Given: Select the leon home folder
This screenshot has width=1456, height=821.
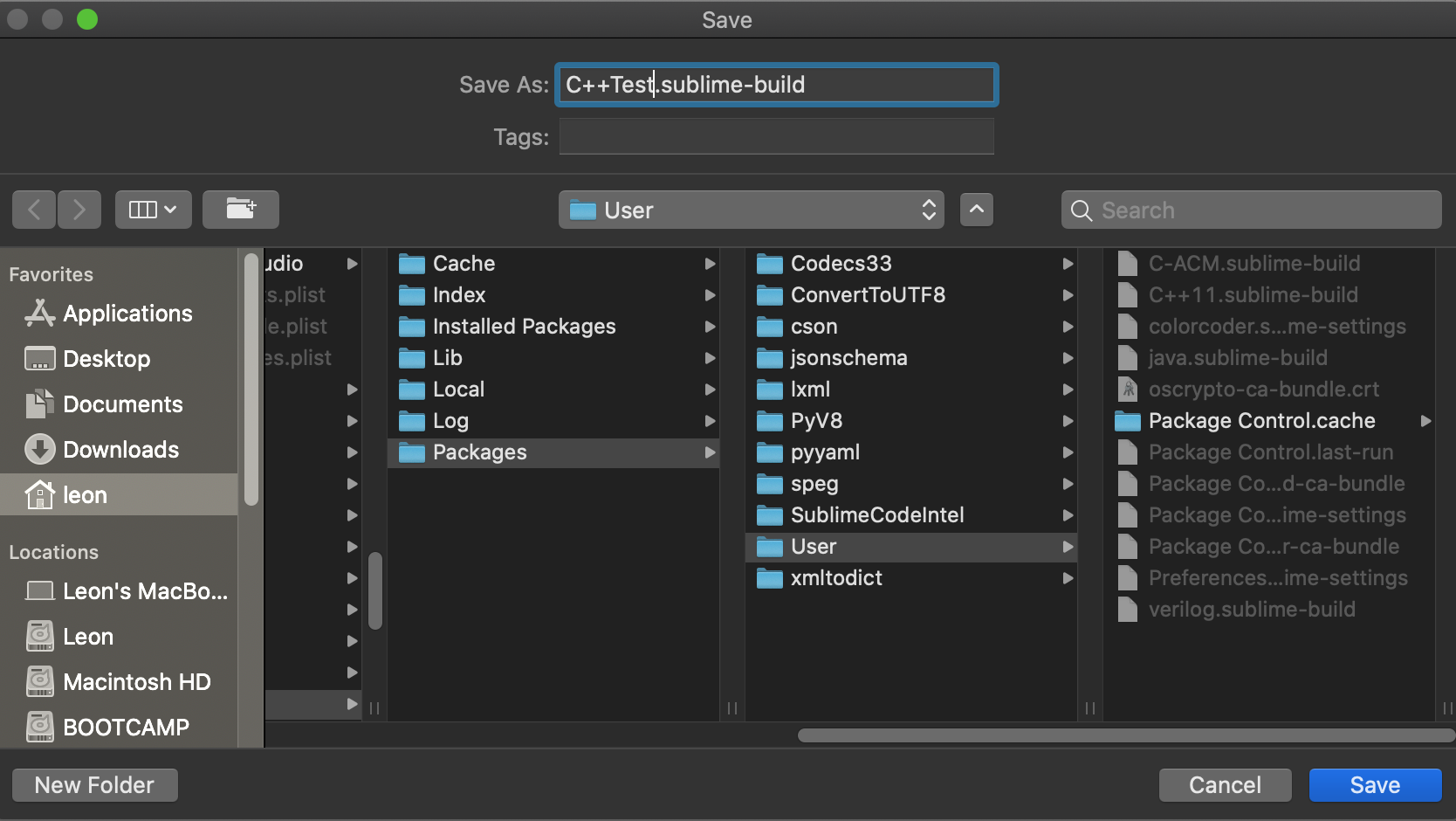Looking at the screenshot, I should pos(85,494).
